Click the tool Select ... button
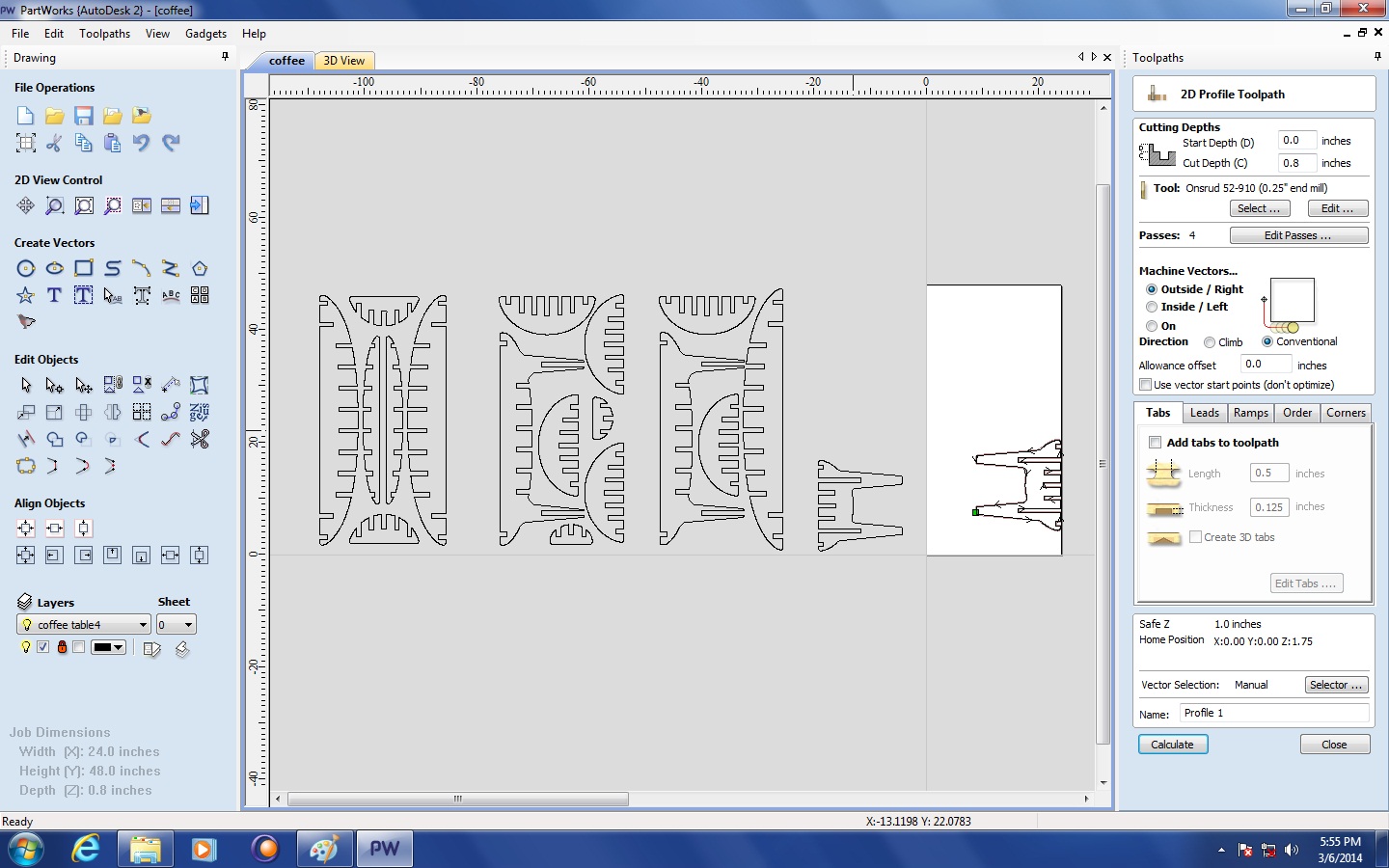Viewport: 1389px width, 868px height. click(1259, 208)
